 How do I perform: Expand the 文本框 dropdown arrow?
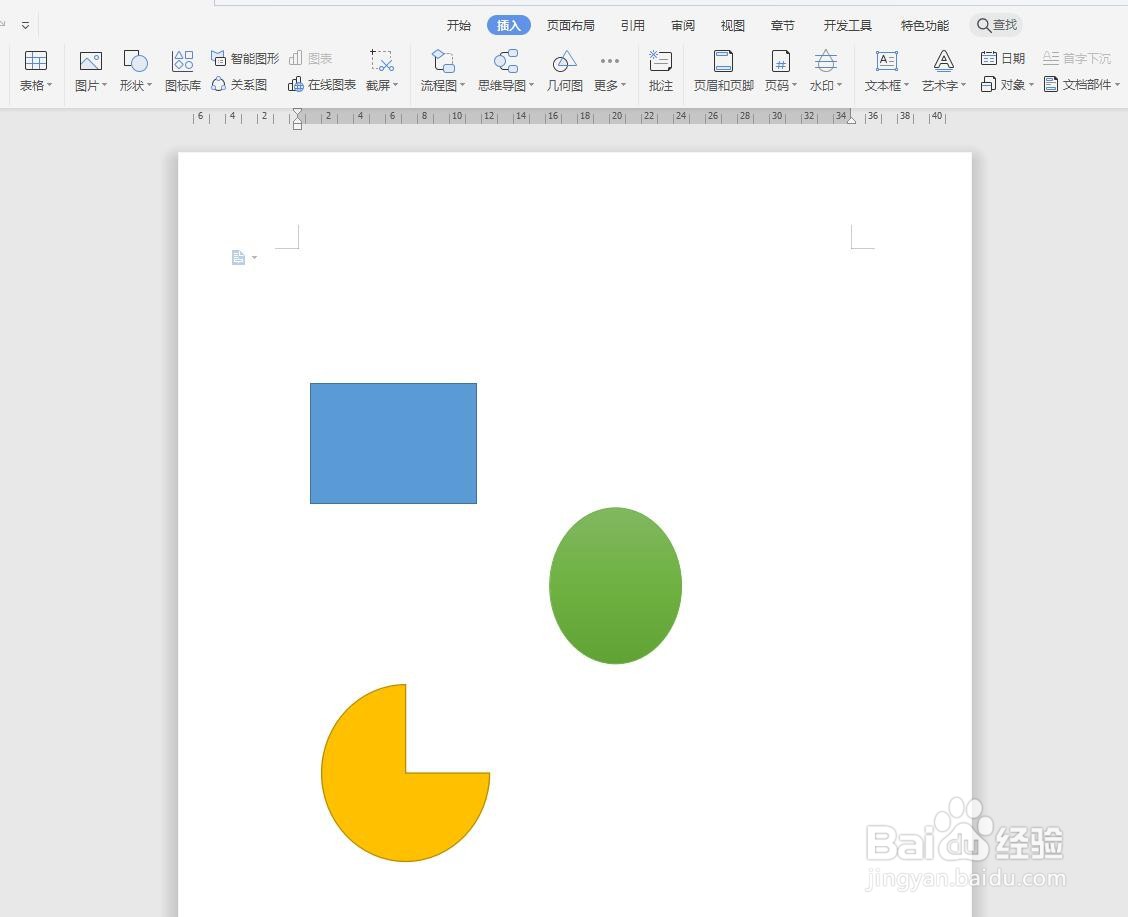click(x=906, y=85)
